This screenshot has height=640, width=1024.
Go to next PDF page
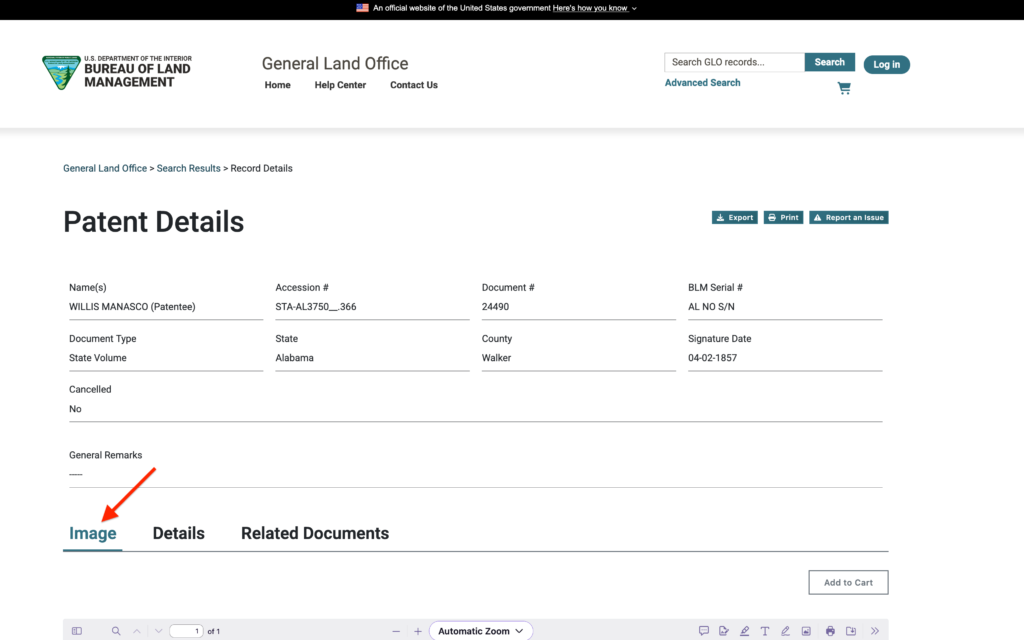point(158,631)
